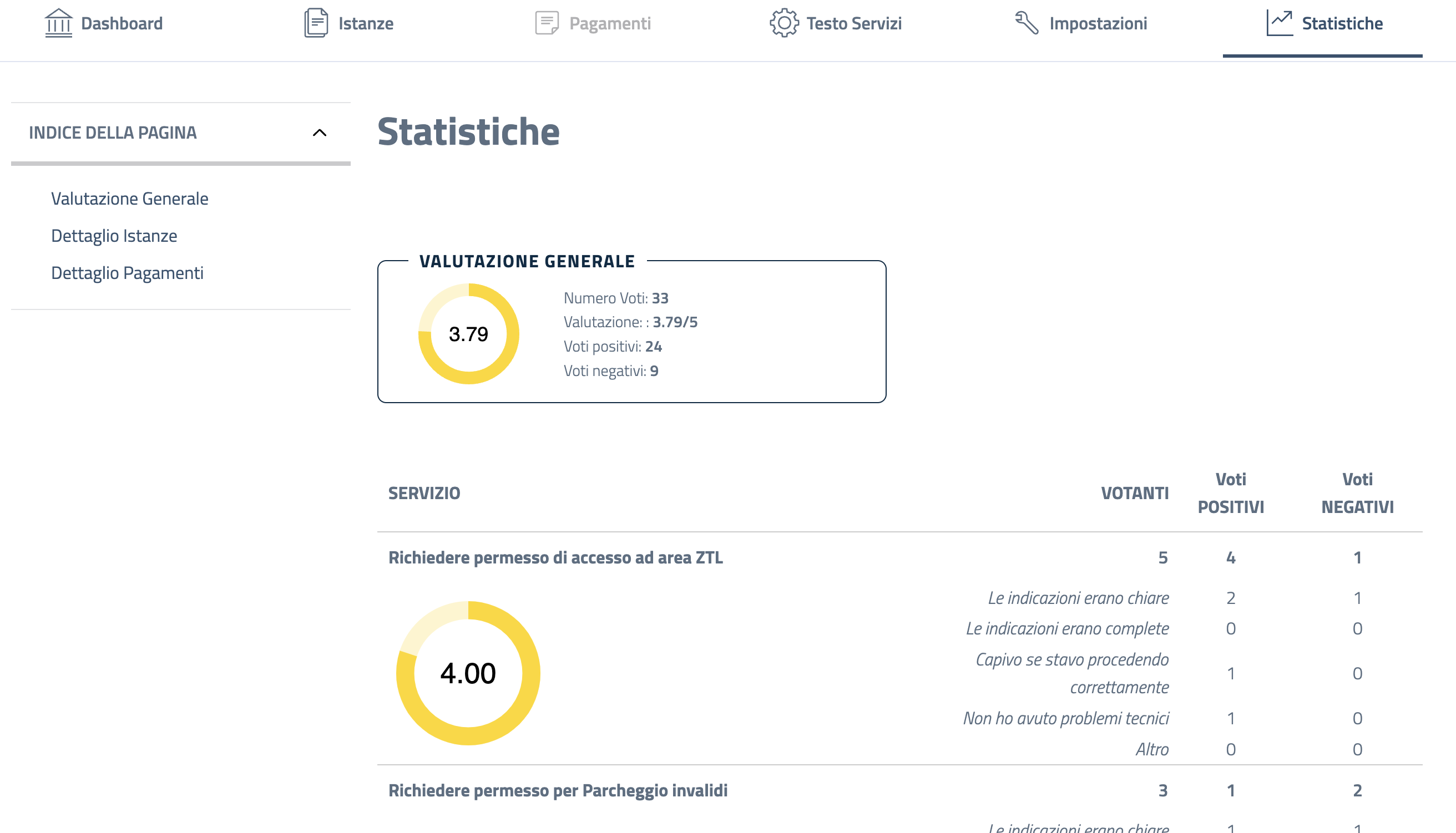Jump to Valutazione Generale section
Viewport: 1456px width, 833px height.
click(x=129, y=199)
